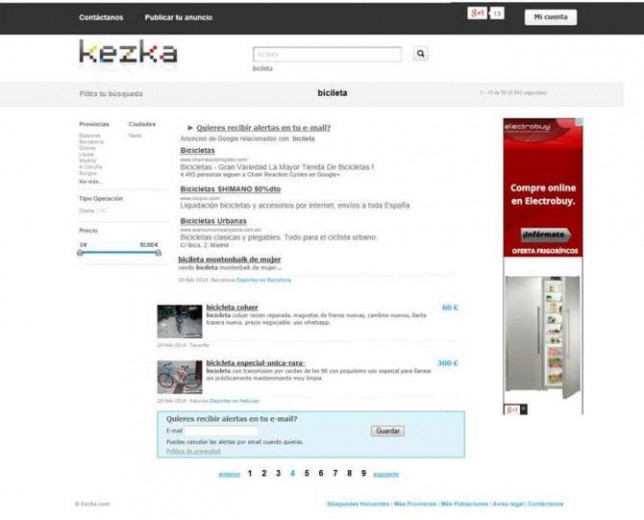This screenshot has width=644, height=520.
Task: Click the right handle of Precio slider
Action: point(158,253)
